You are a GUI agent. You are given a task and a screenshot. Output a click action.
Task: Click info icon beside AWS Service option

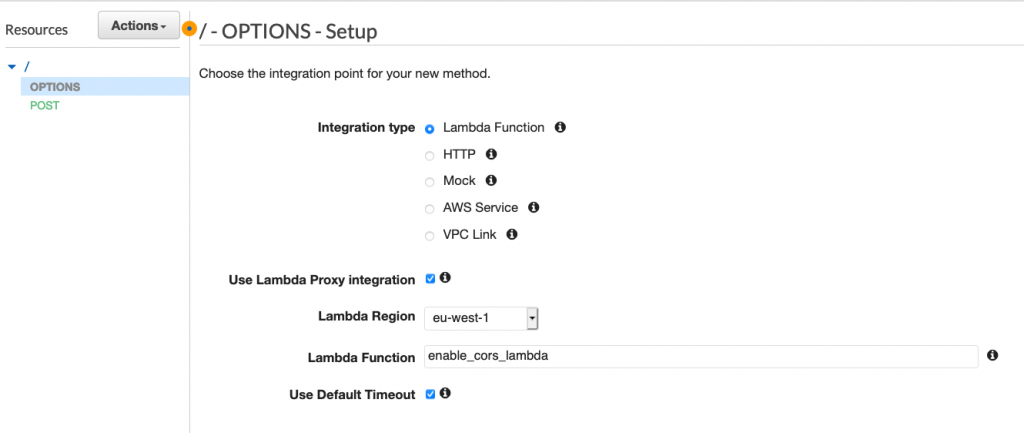pos(533,208)
